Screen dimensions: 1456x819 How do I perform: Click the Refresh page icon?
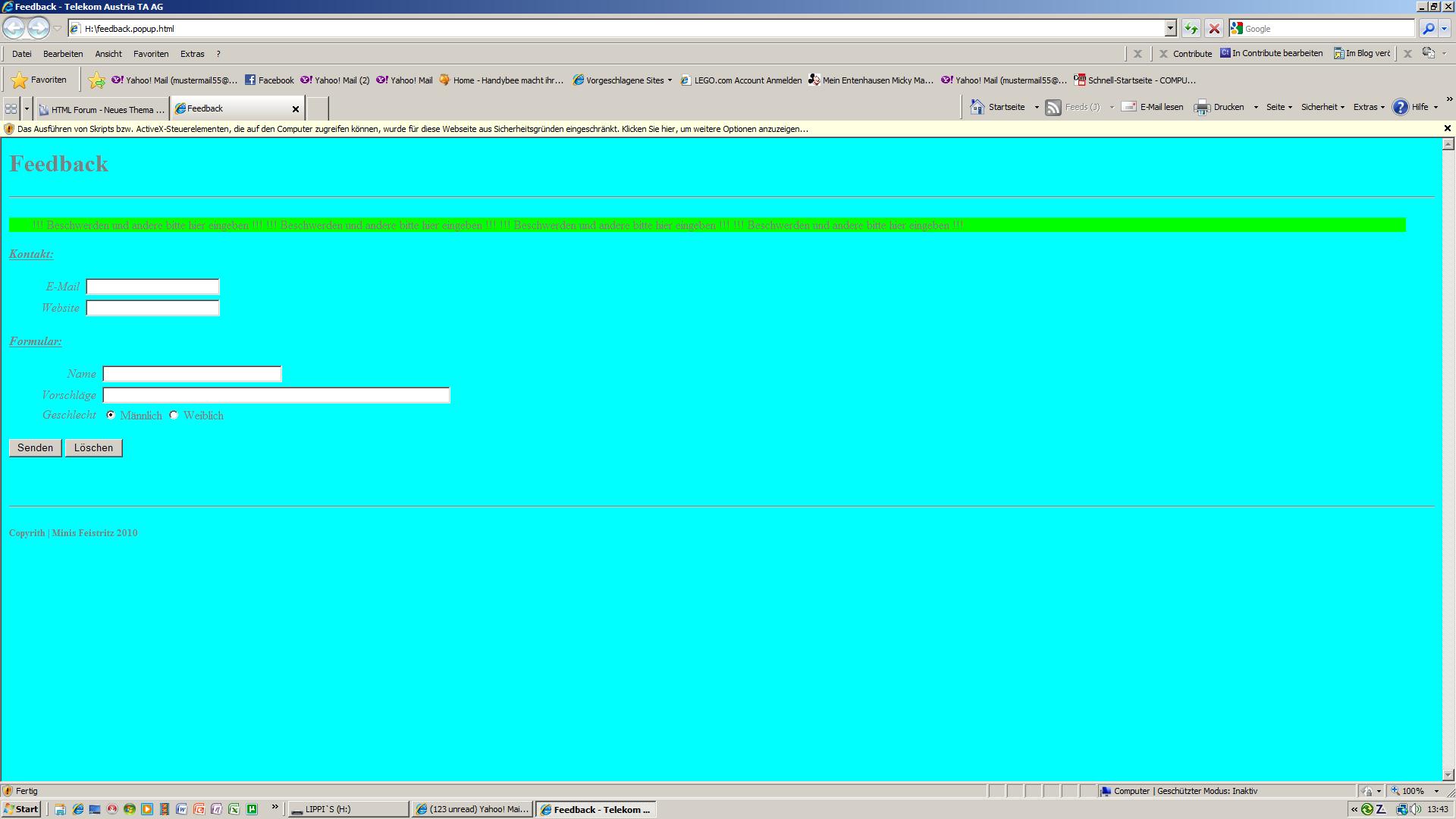pos(1191,29)
